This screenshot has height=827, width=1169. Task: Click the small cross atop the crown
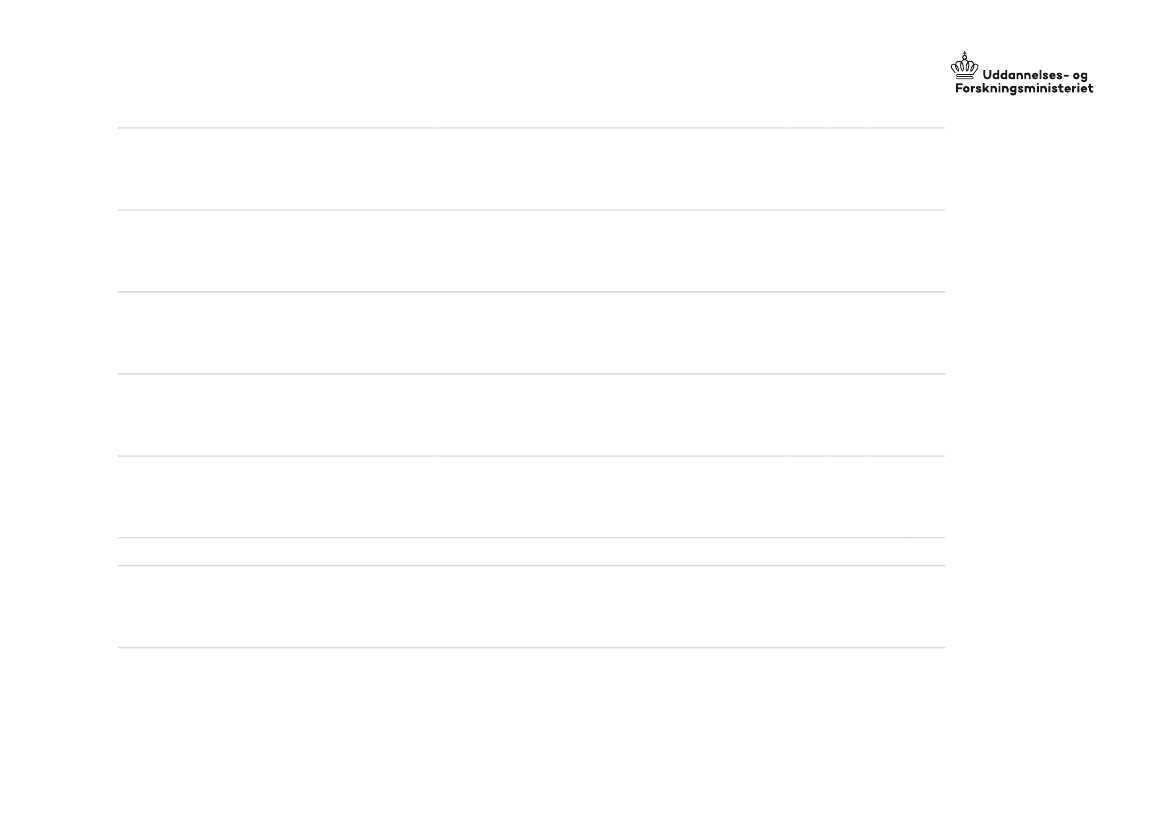click(965, 54)
